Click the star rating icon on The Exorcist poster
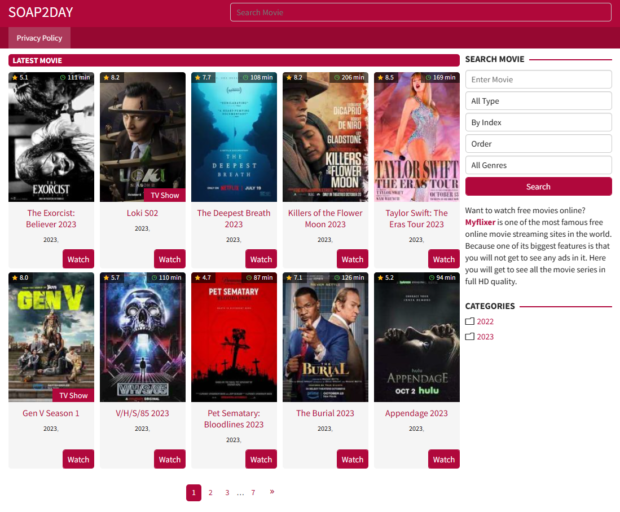The image size is (620, 512). 14,77
